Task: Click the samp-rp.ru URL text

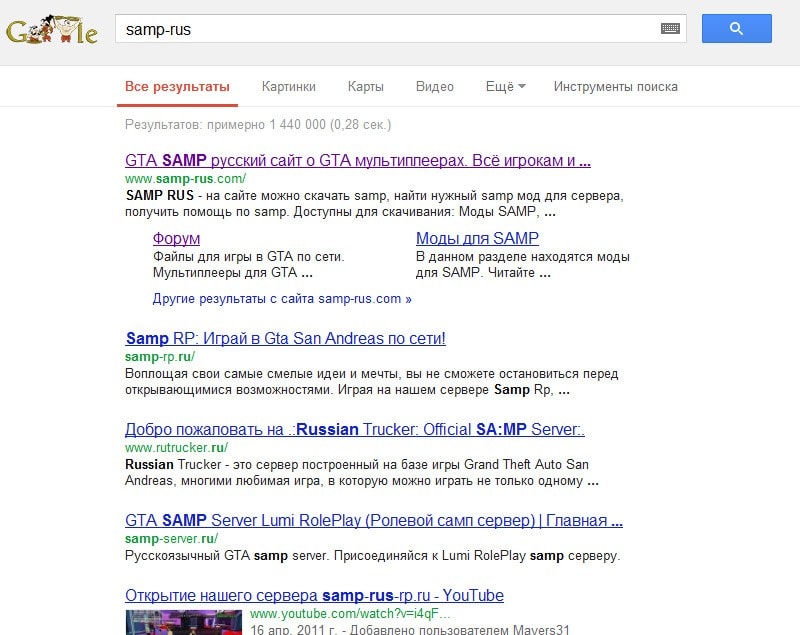Action: [x=160, y=357]
